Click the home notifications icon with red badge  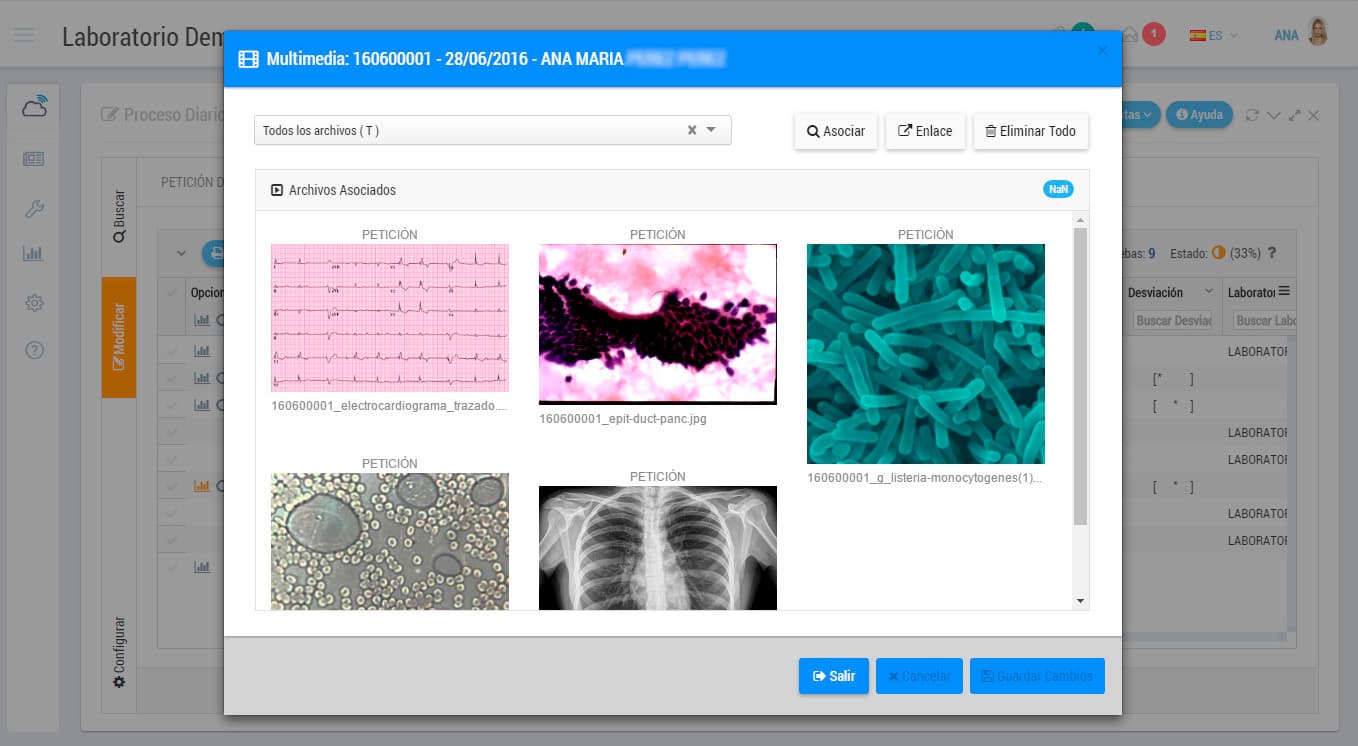pyautogui.click(x=1131, y=35)
